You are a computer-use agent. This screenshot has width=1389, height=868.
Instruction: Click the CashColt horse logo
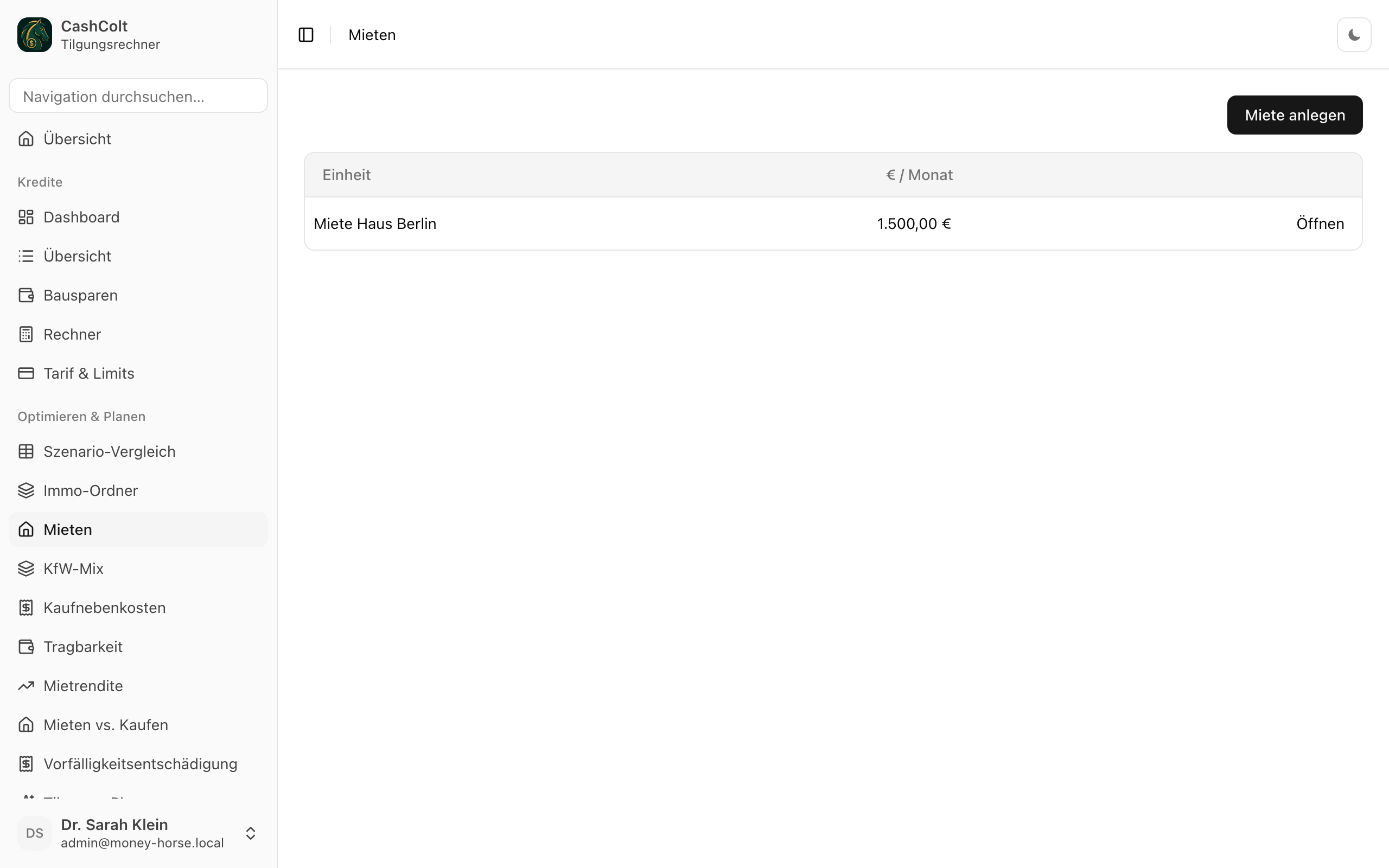pyautogui.click(x=34, y=35)
